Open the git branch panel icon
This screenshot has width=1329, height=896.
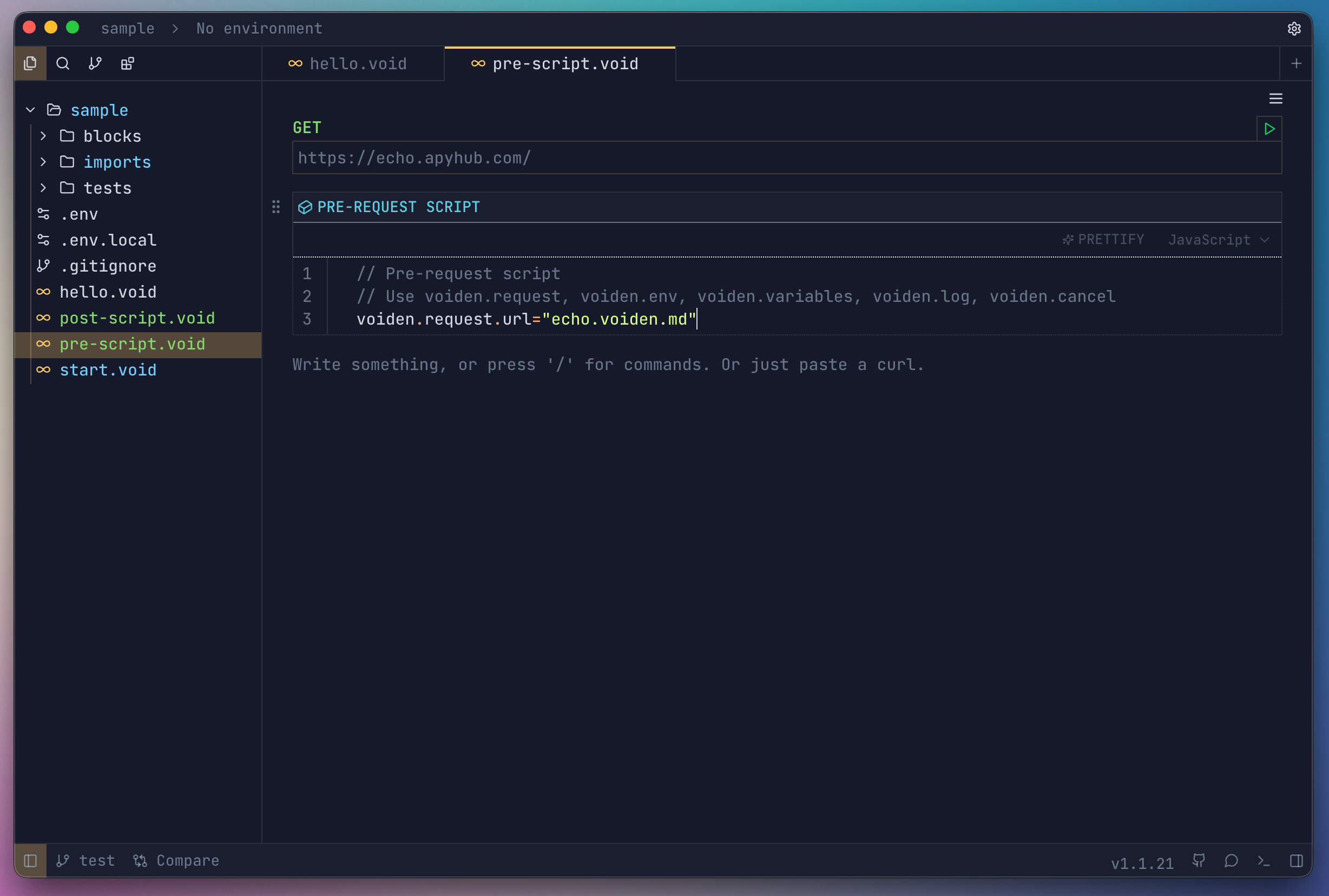point(95,63)
